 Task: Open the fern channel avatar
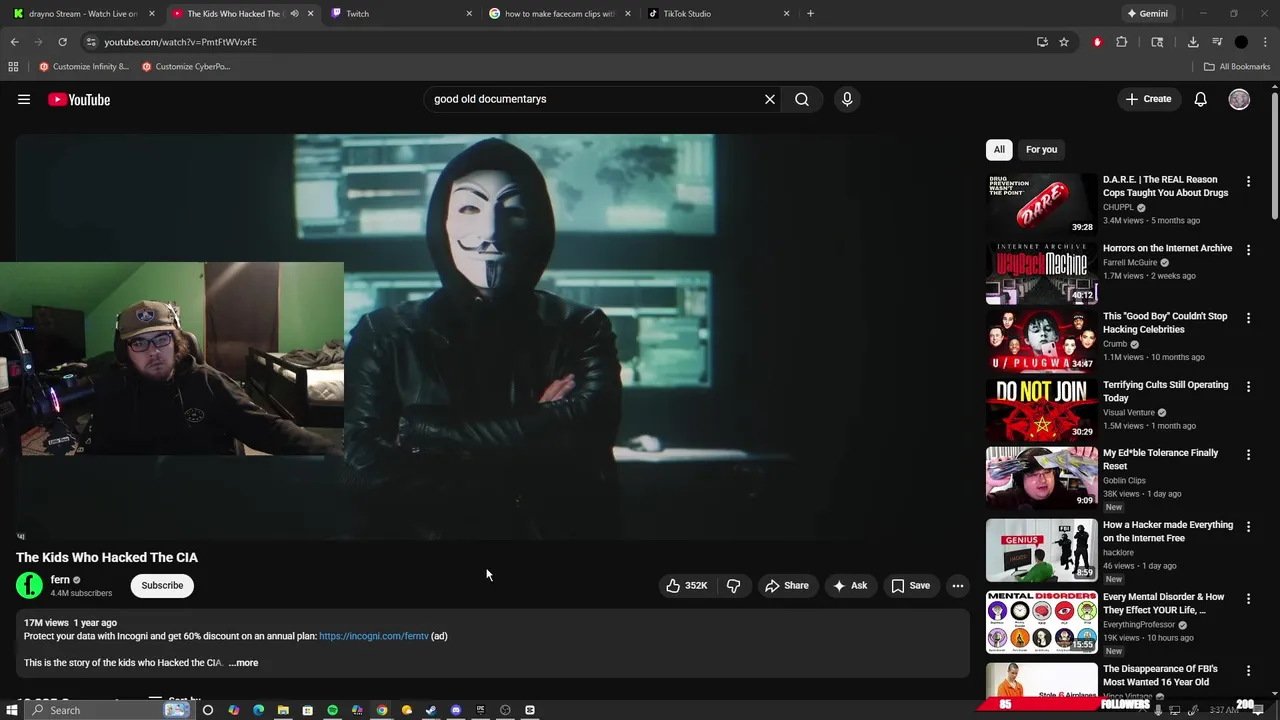(30, 585)
